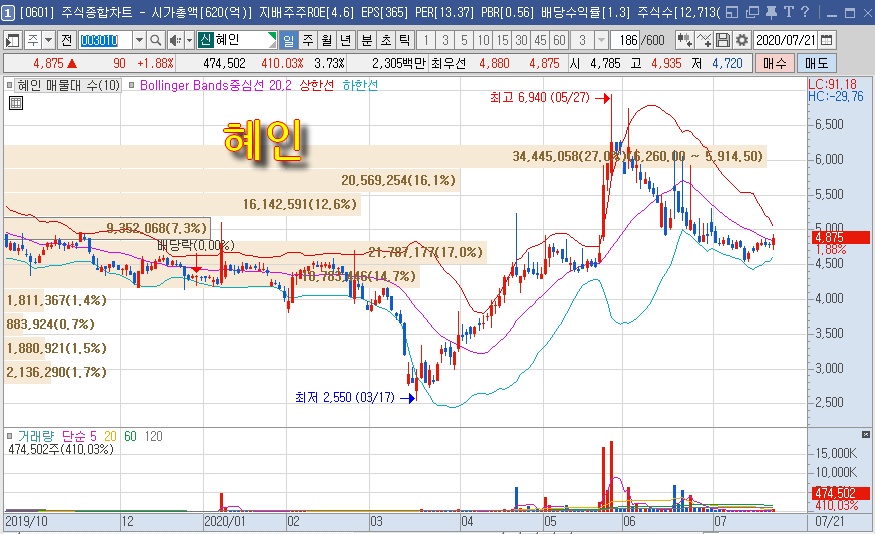
Task: Click the pin window icon in title bar
Action: tap(771, 12)
